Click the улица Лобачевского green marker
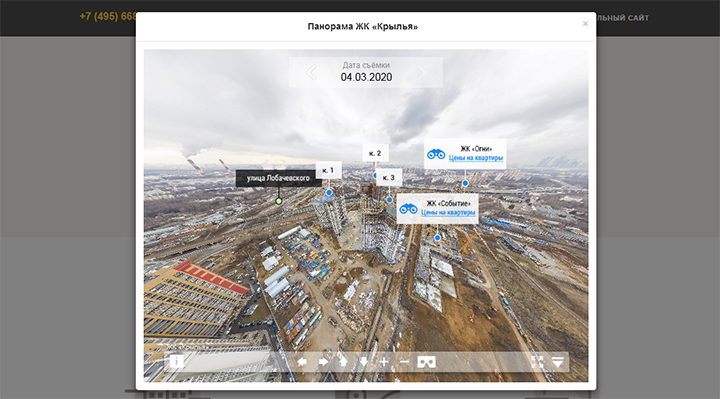 278,201
